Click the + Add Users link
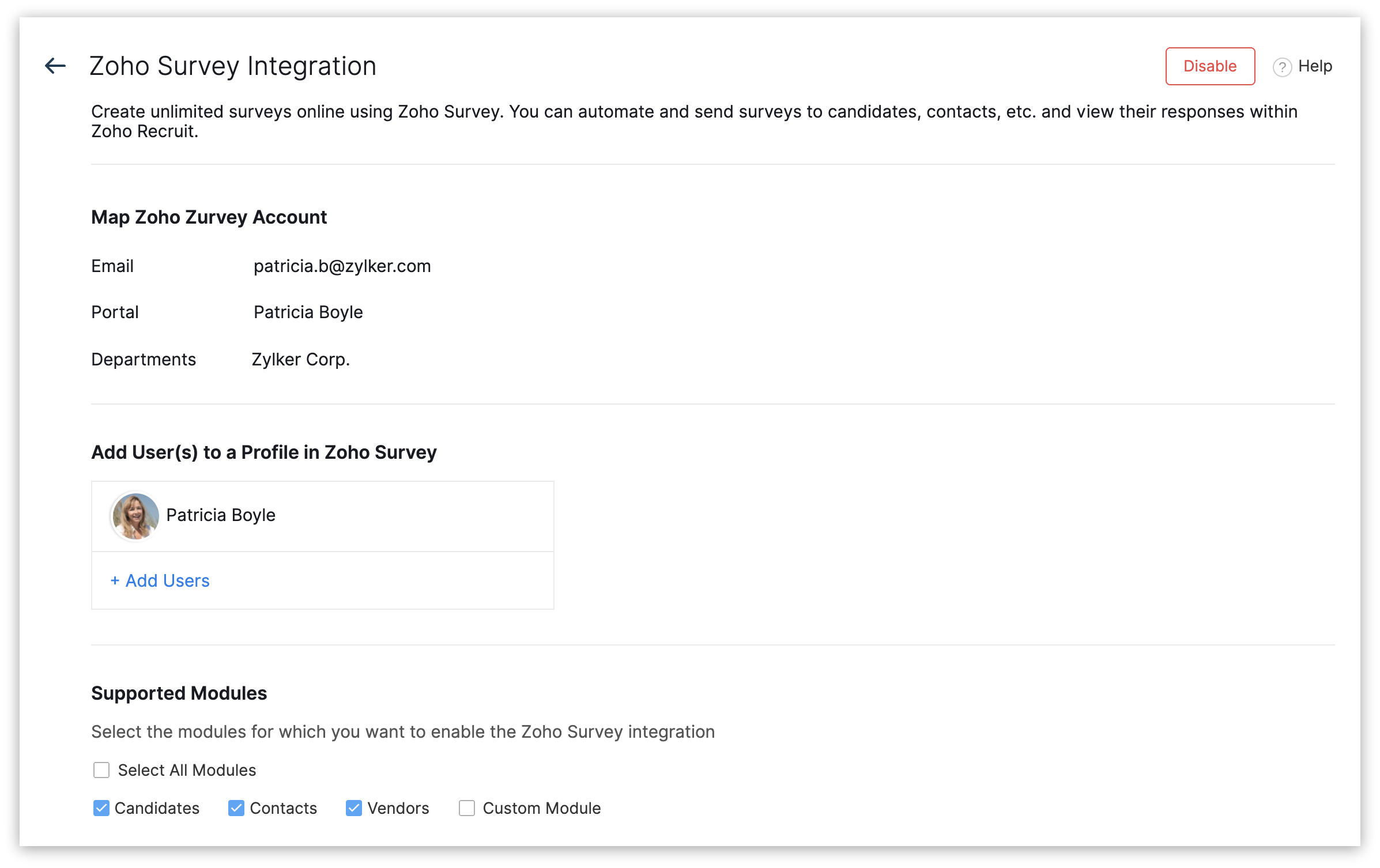Image resolution: width=1380 pixels, height=868 pixels. pyautogui.click(x=160, y=580)
